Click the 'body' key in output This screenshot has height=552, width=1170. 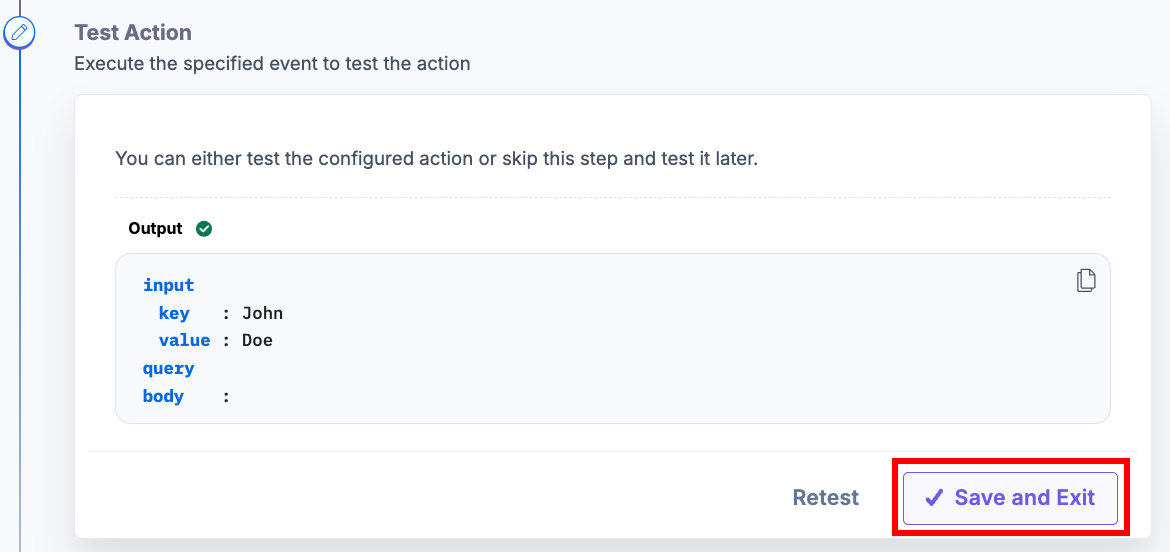(x=163, y=396)
